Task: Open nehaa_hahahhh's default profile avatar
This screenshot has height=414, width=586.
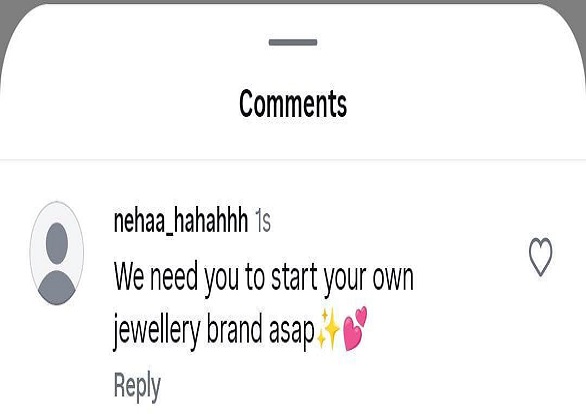Action: pos(57,253)
